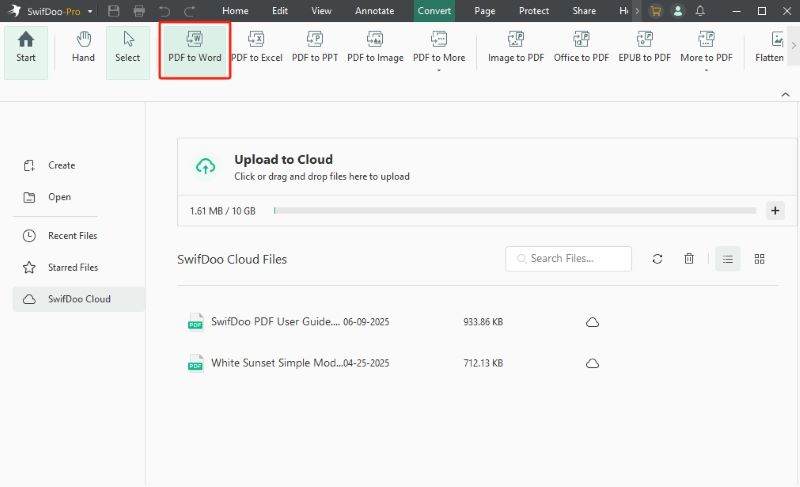Open the Start home page
Image resolution: width=800 pixels, height=487 pixels.
point(26,53)
